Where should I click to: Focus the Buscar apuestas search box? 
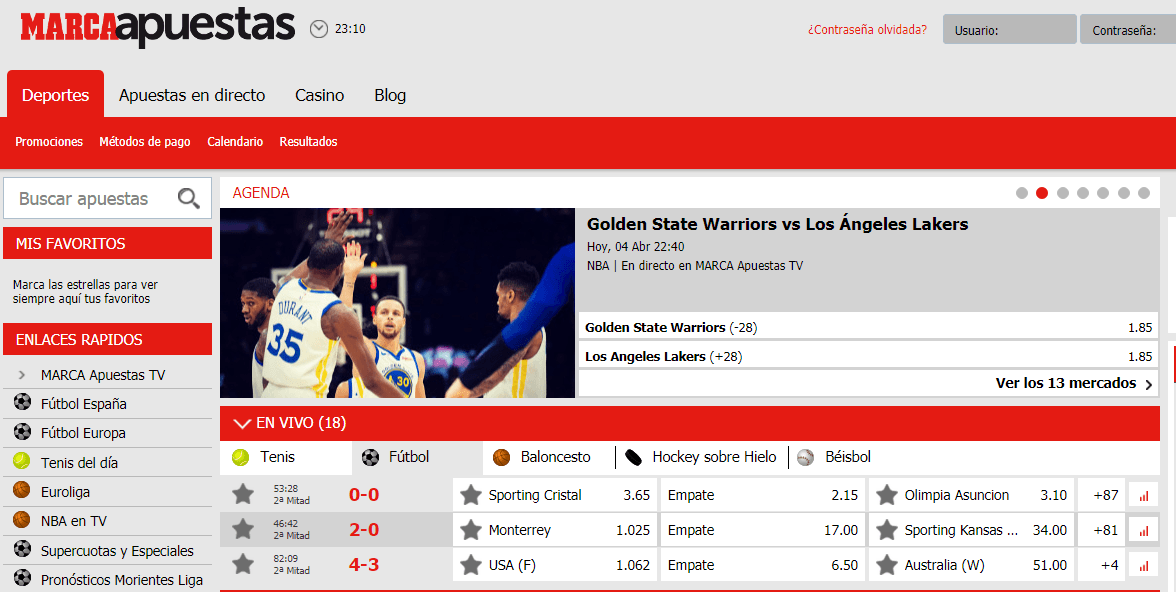click(x=107, y=198)
